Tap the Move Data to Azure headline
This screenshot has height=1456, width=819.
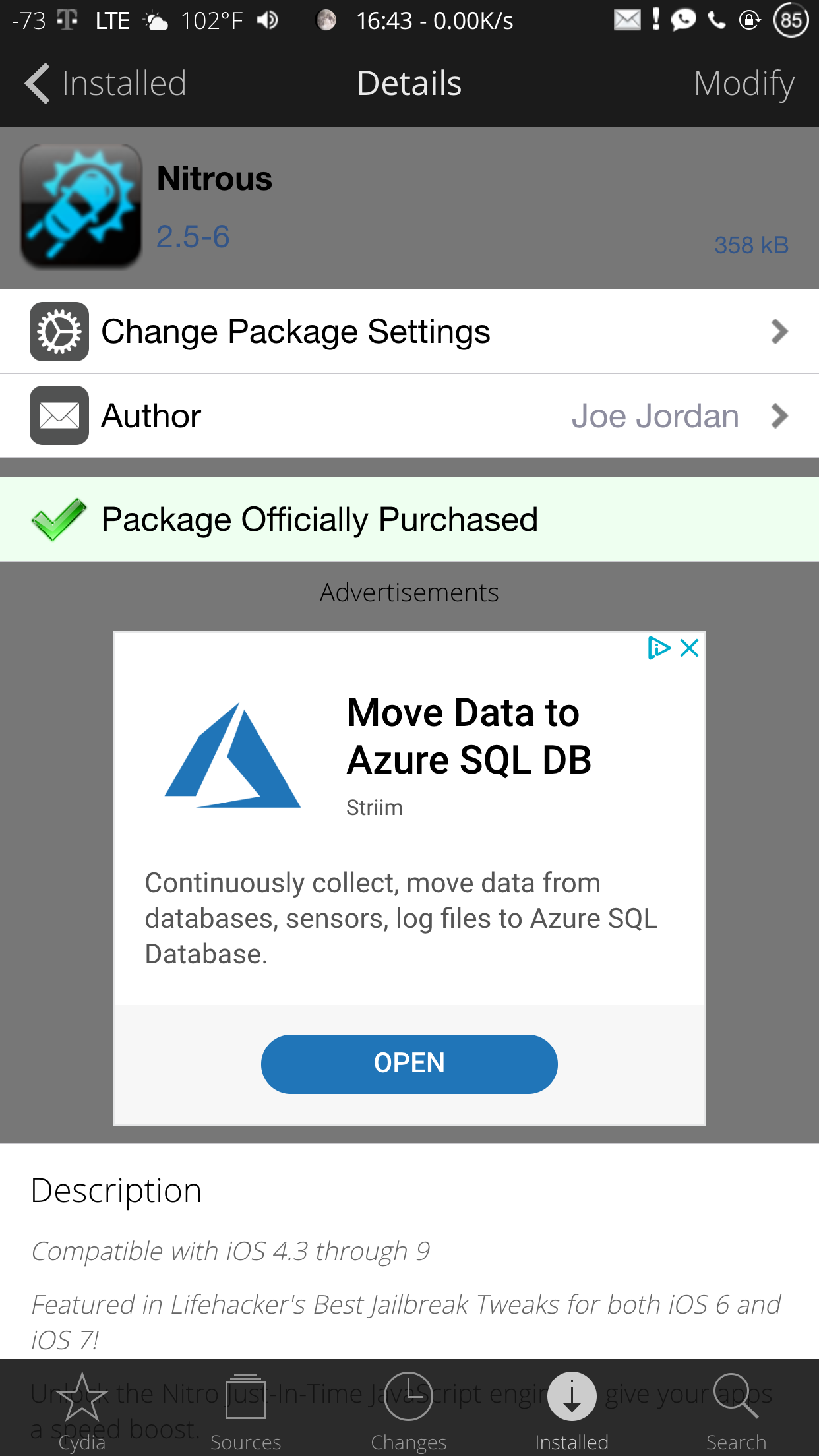point(468,736)
